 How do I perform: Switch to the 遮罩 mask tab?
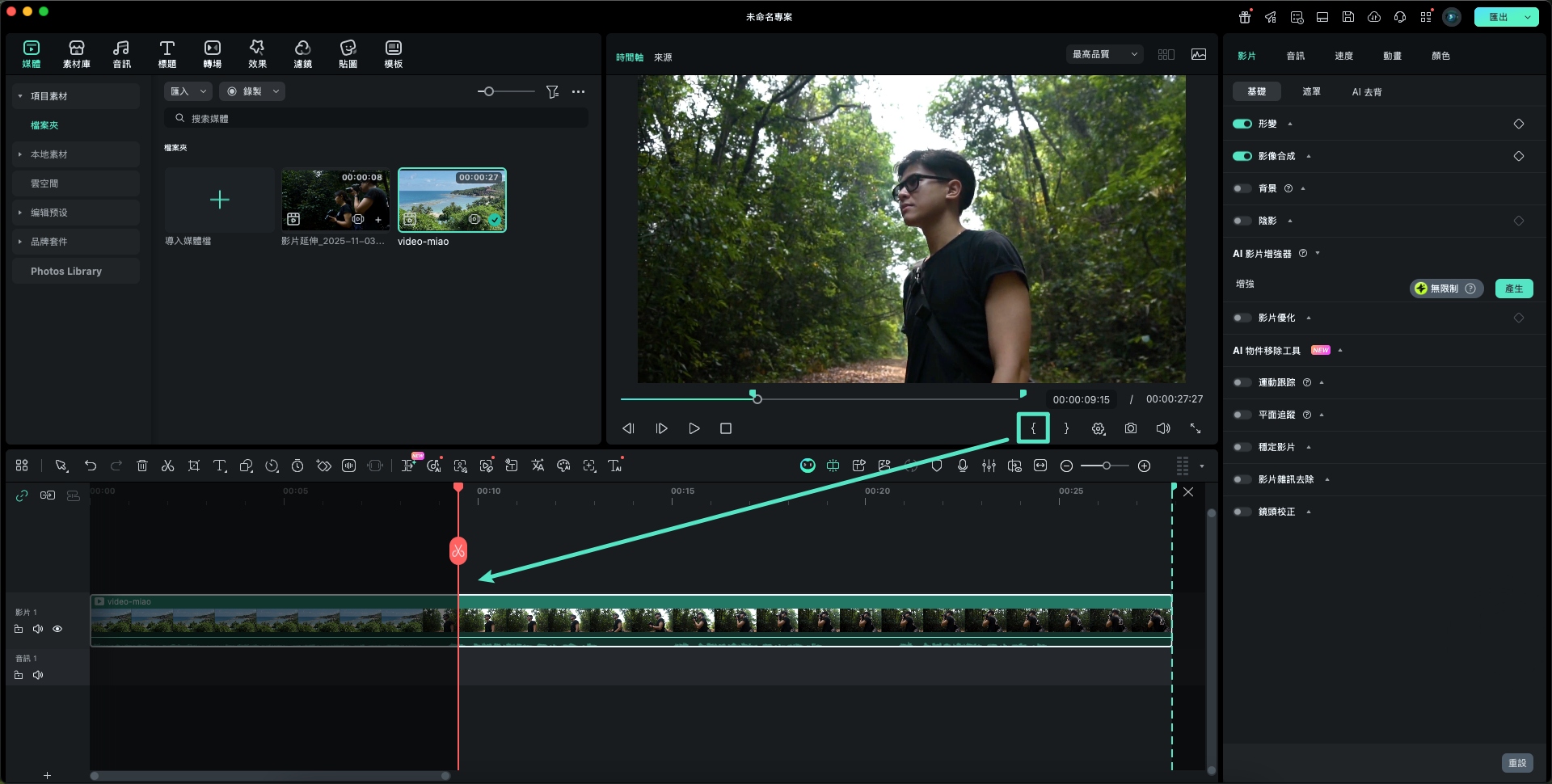click(1311, 91)
